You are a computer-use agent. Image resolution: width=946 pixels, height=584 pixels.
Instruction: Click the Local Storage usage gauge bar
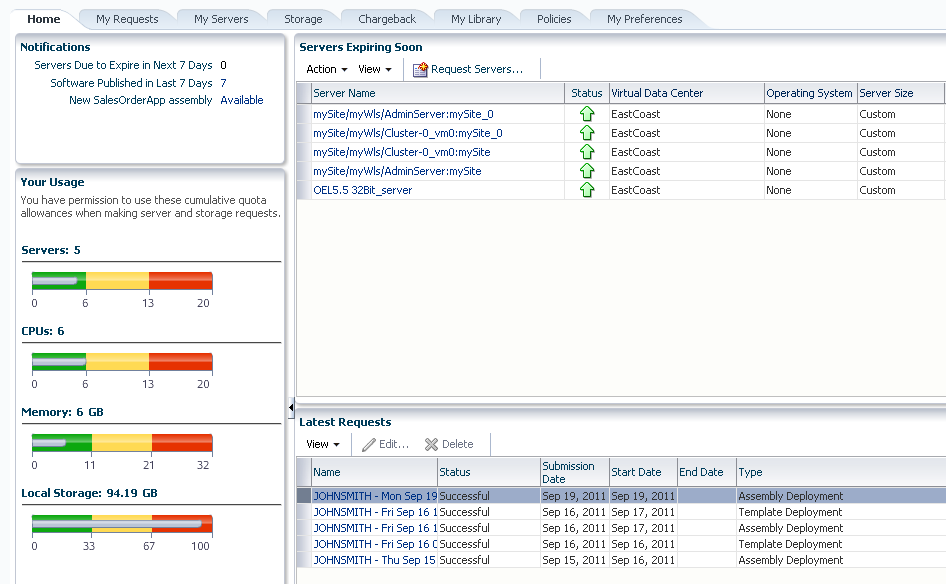tap(122, 524)
